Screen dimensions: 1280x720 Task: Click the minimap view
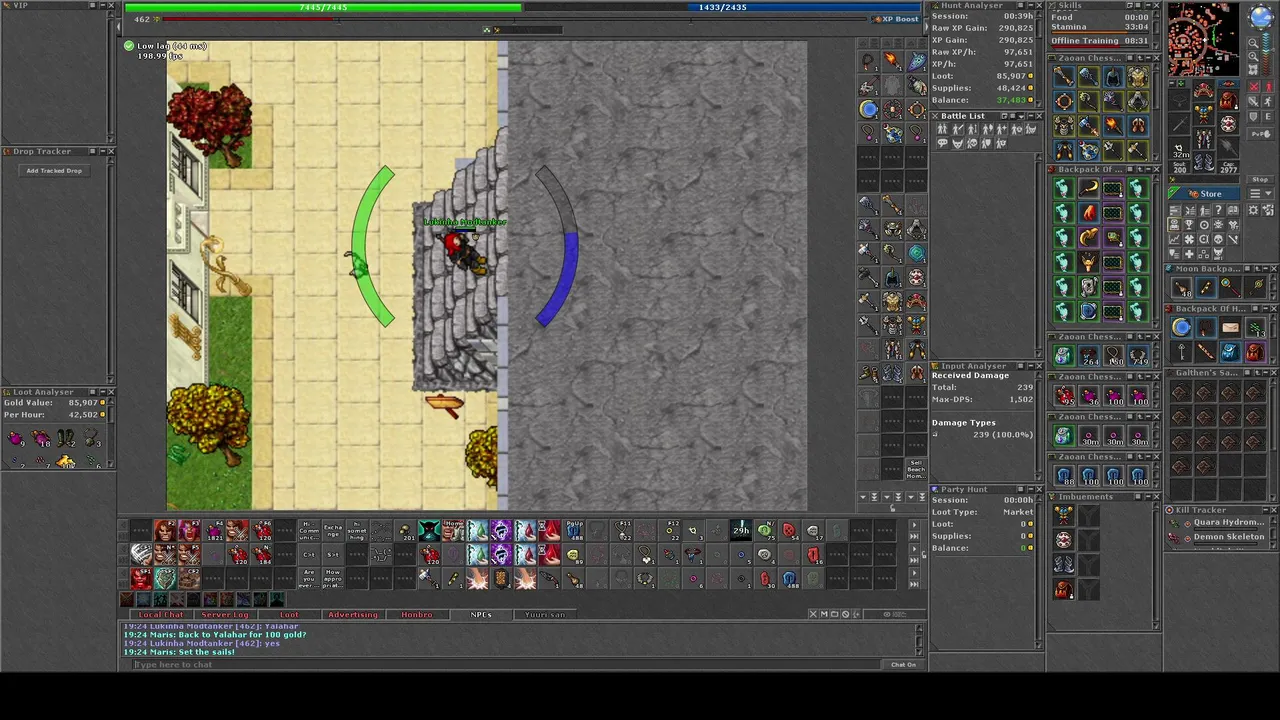(x=1203, y=40)
